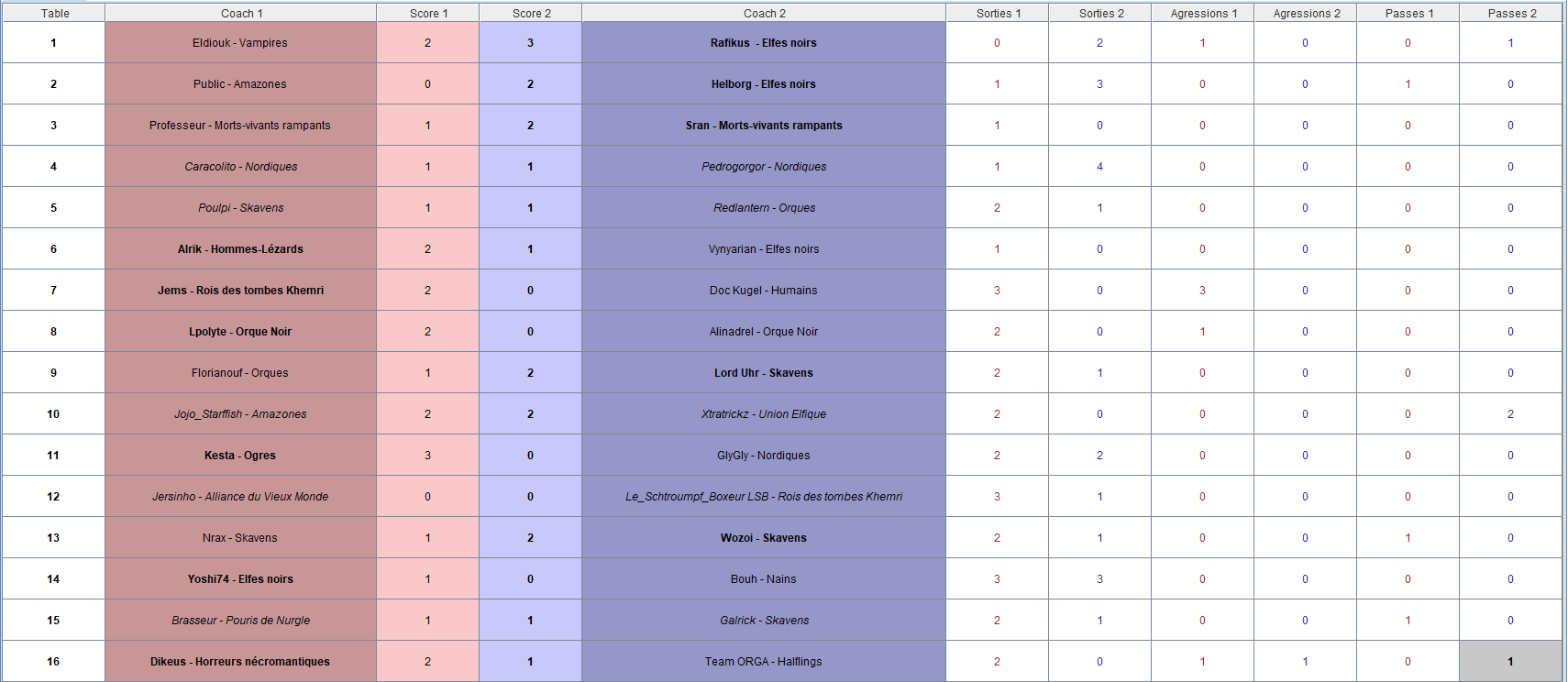Click the Score 2 column header
Viewport: 1568px width, 682px height.
pyautogui.click(x=531, y=13)
